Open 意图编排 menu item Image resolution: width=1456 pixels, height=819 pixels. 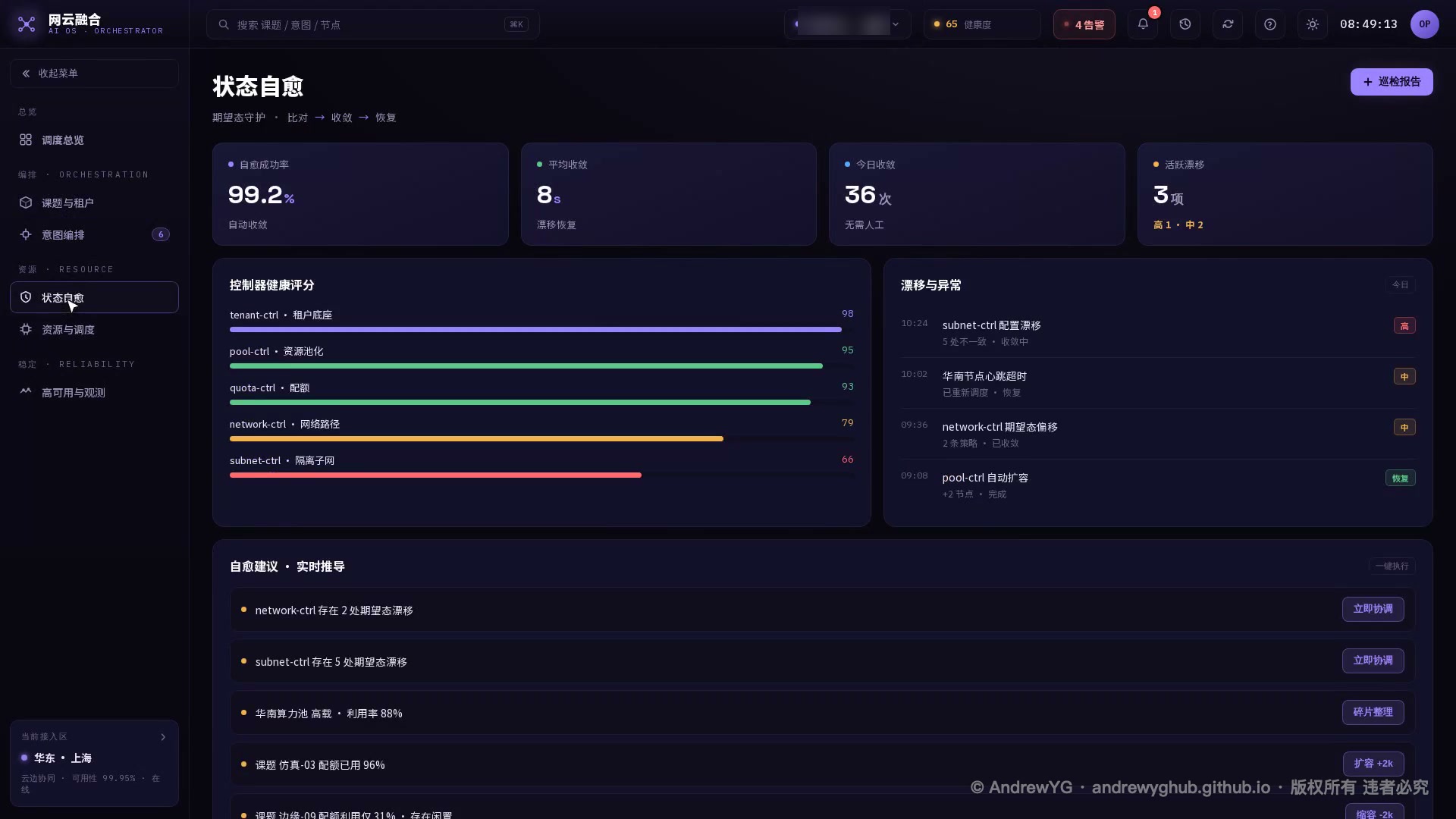[x=94, y=234]
